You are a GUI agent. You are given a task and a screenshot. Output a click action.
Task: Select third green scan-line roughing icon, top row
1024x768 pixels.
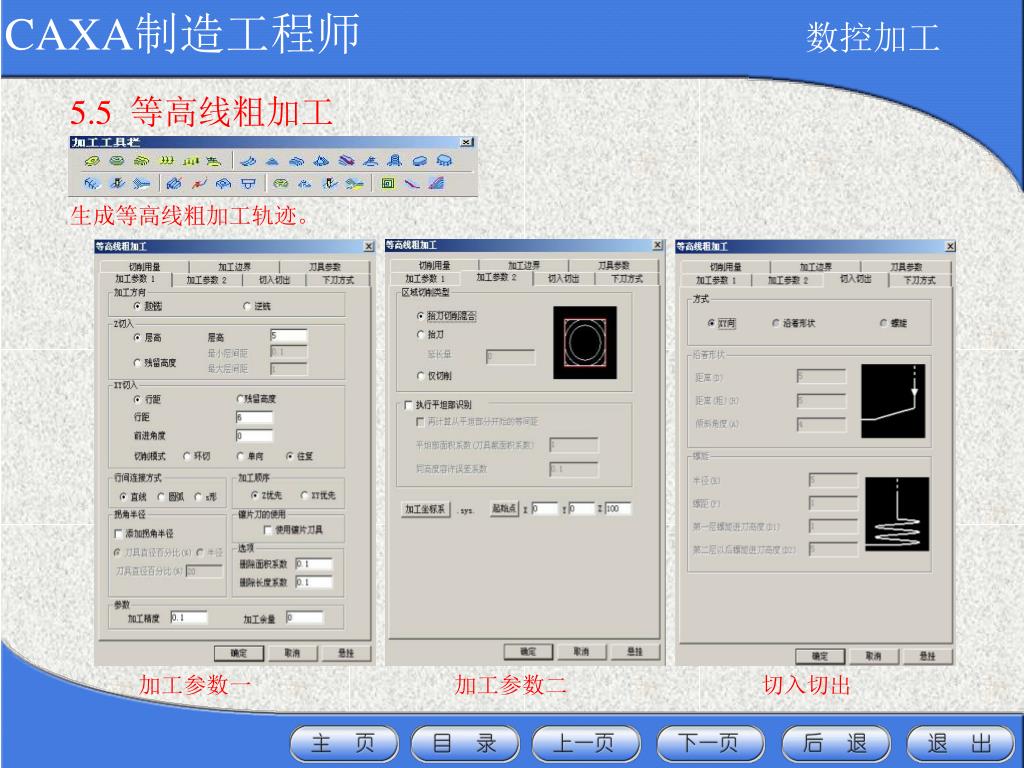[141, 161]
